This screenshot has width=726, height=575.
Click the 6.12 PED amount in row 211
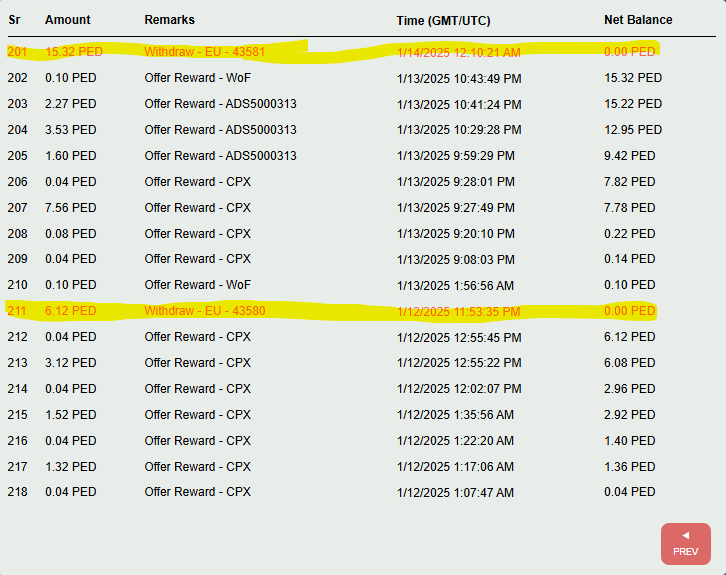click(x=70, y=311)
